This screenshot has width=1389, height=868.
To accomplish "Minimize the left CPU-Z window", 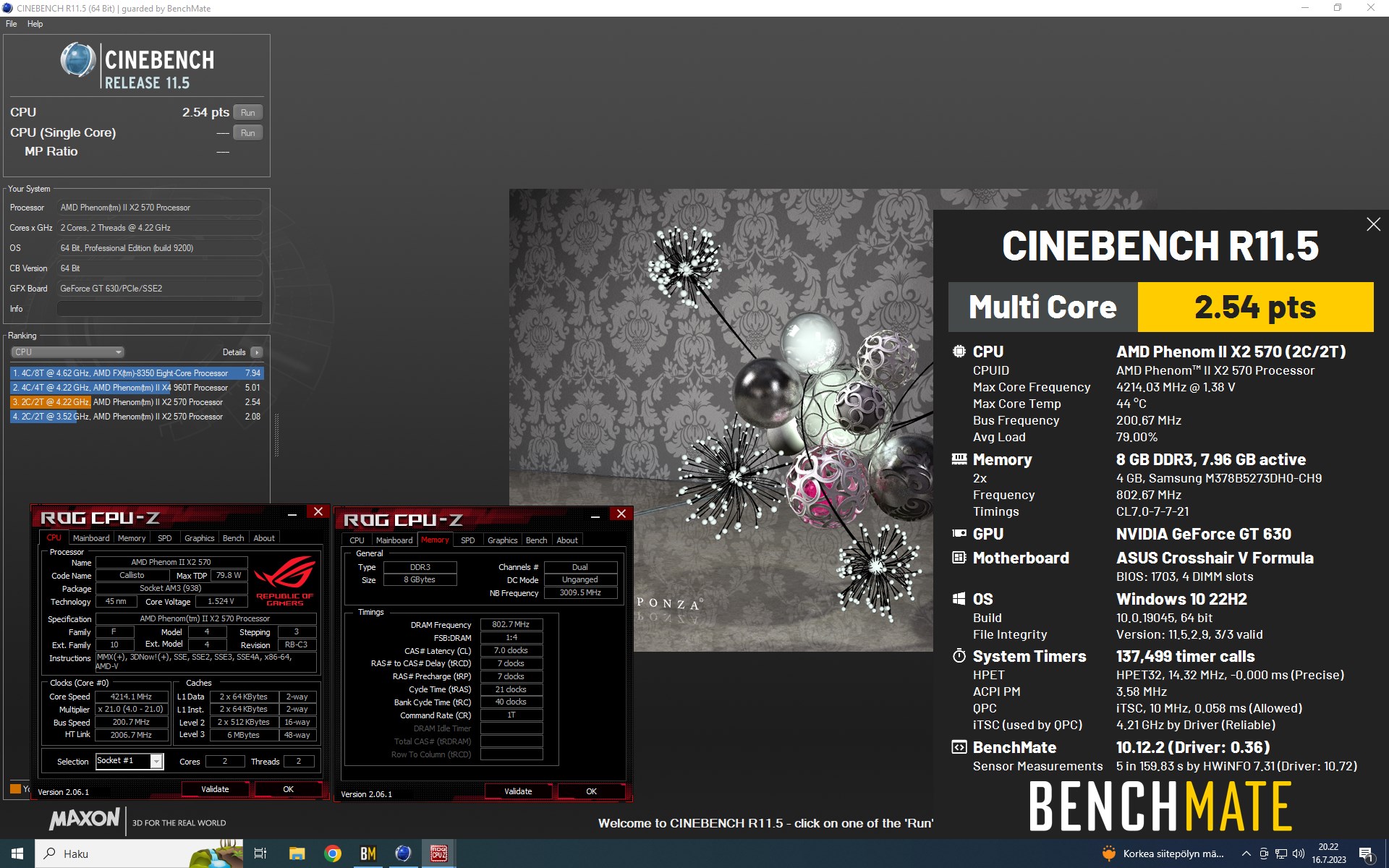I will (292, 514).
